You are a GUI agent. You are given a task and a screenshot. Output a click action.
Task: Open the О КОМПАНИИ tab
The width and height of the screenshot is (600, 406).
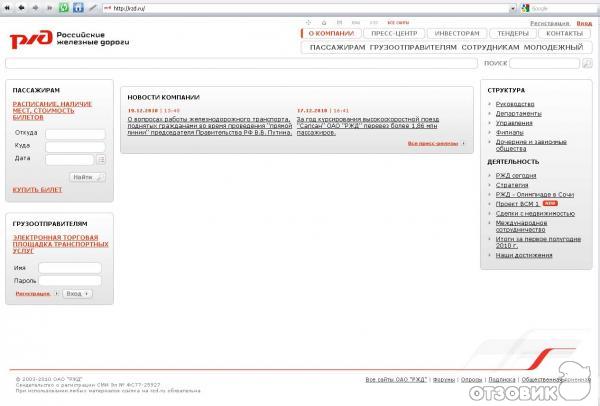tap(330, 33)
